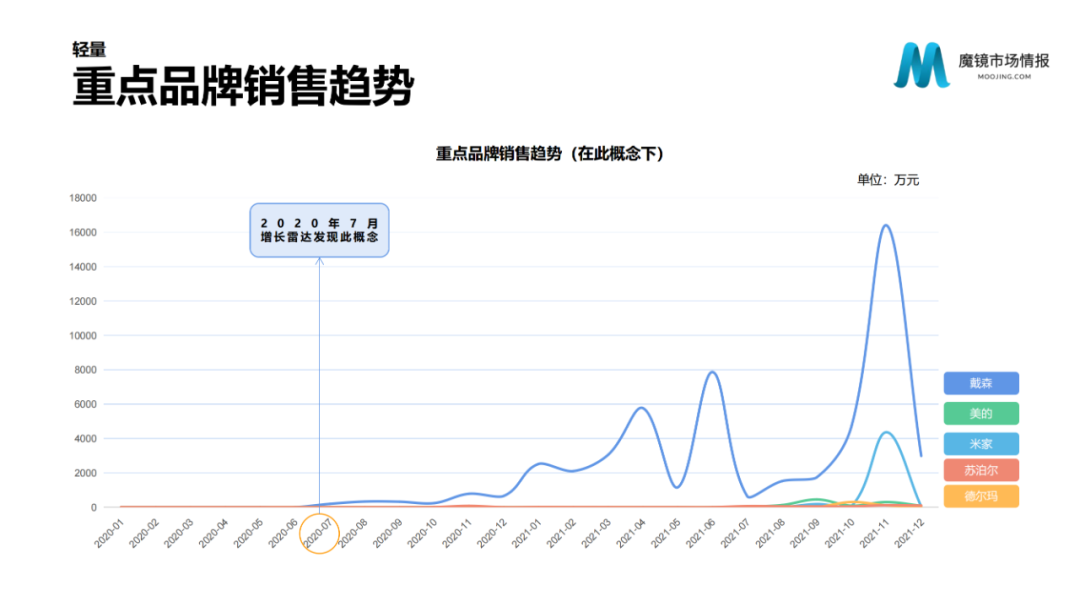Select the MOOJING.COM text
The image size is (1080, 607).
(x=1004, y=76)
